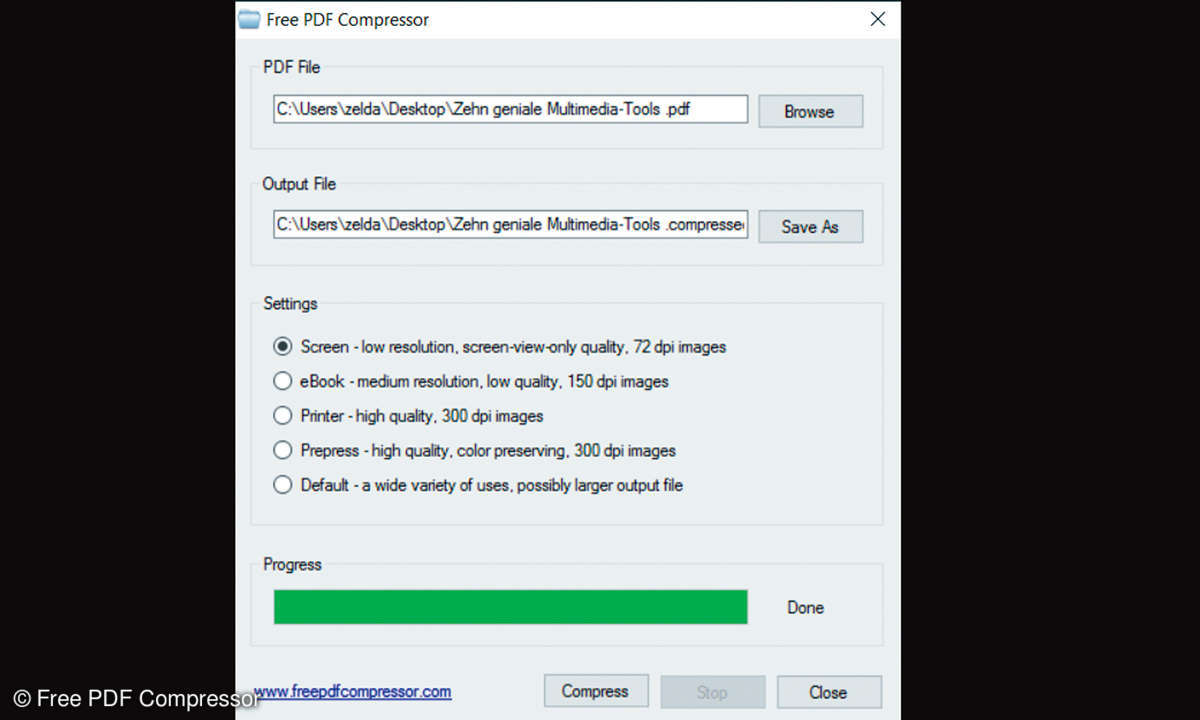Click the Output File group label

click(299, 184)
